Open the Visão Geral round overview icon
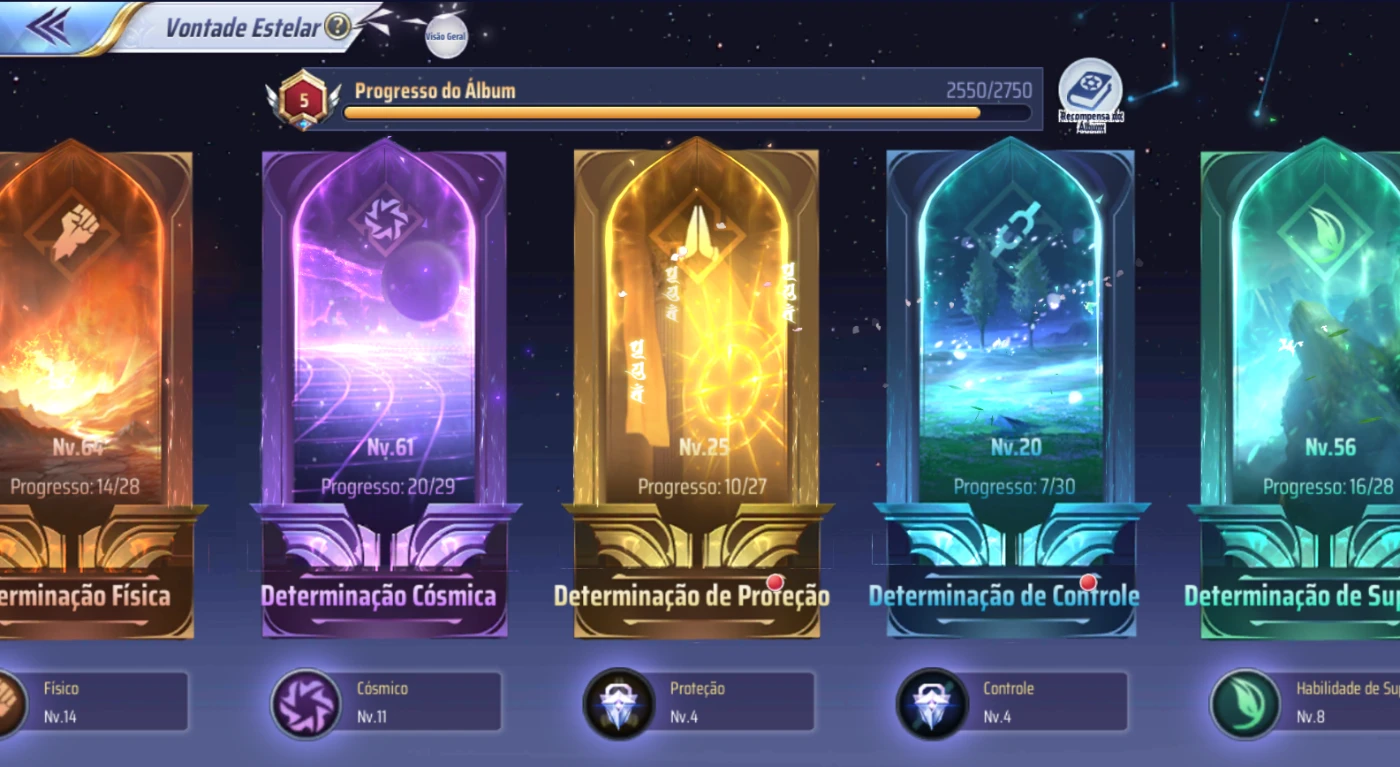 pyautogui.click(x=446, y=36)
